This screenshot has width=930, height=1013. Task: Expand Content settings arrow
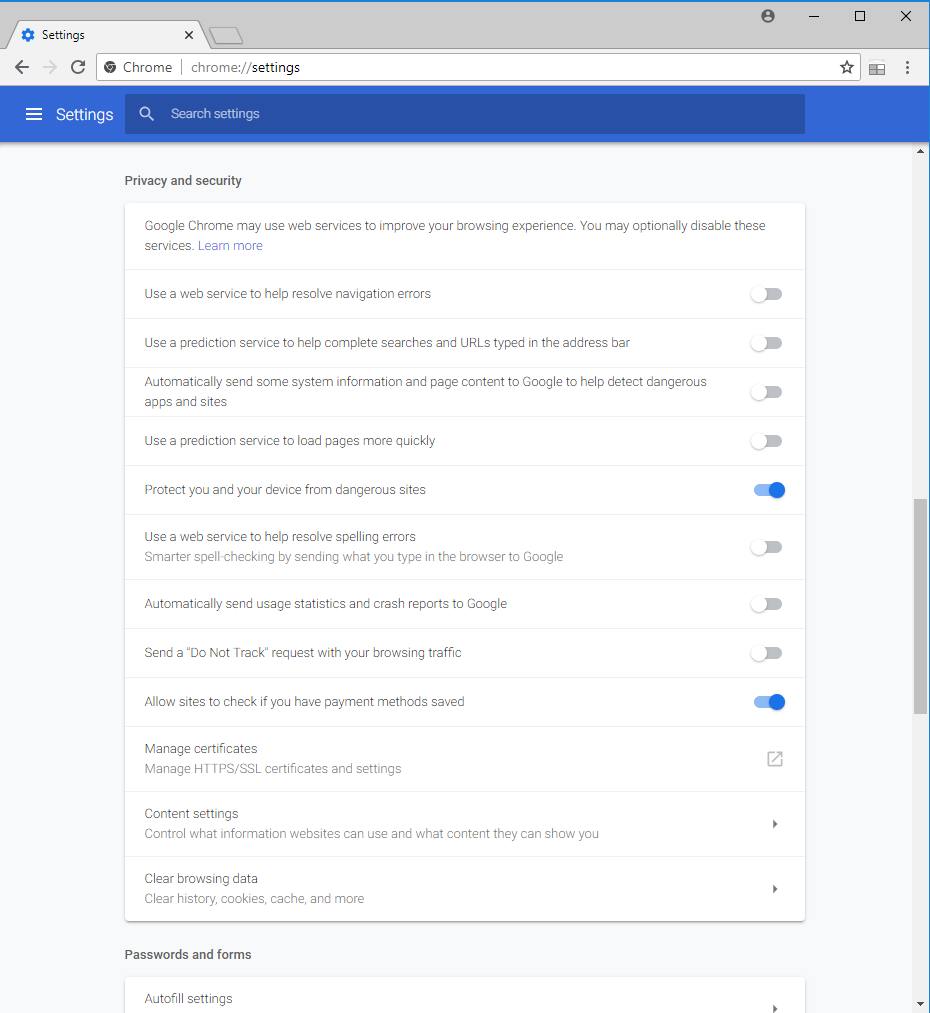point(775,824)
